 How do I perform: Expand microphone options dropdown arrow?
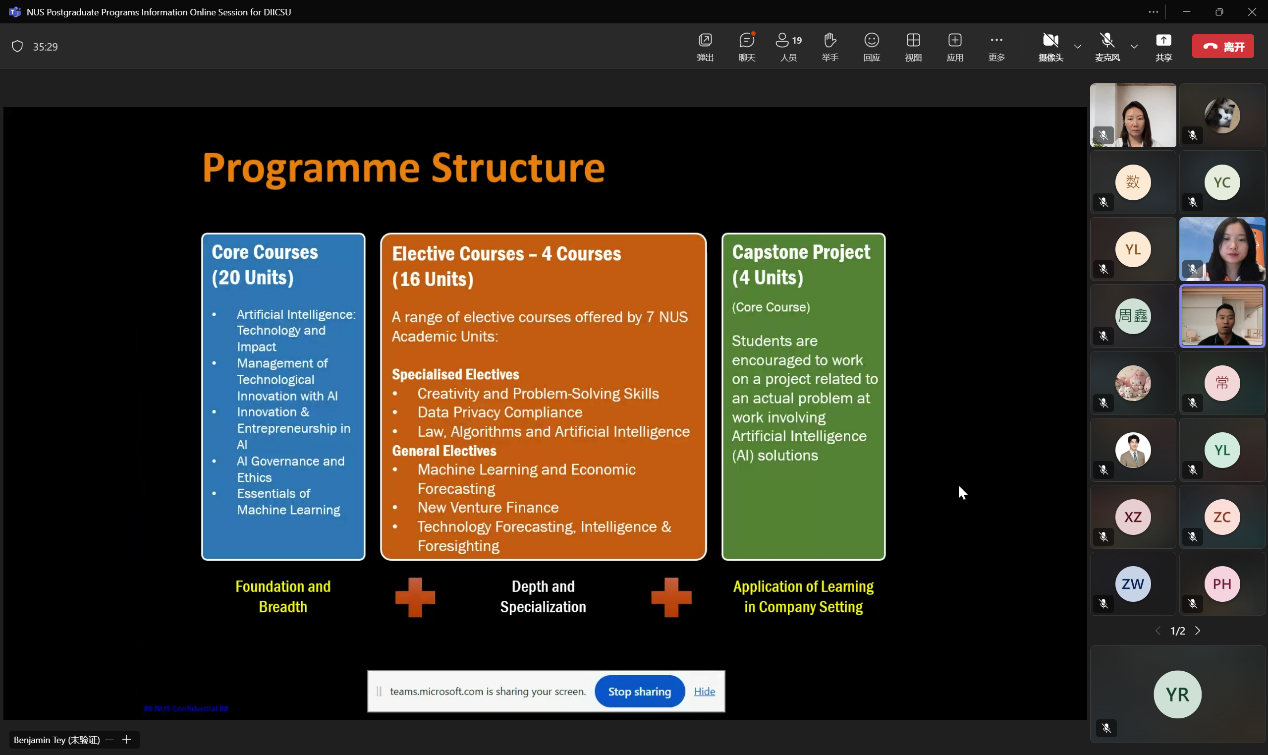(x=1134, y=46)
